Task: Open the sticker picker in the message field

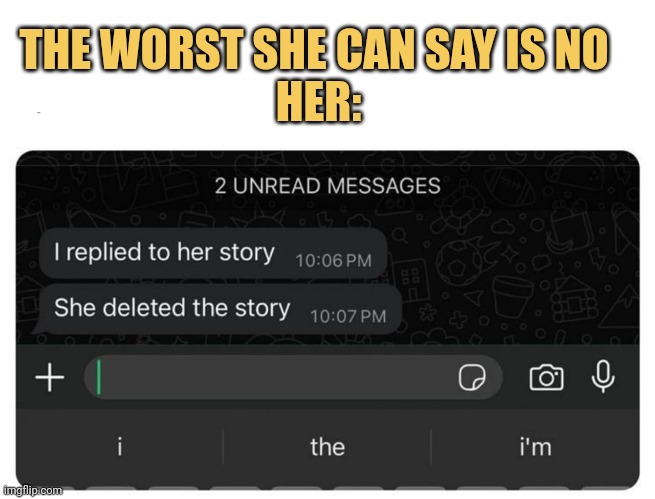Action: tap(472, 377)
